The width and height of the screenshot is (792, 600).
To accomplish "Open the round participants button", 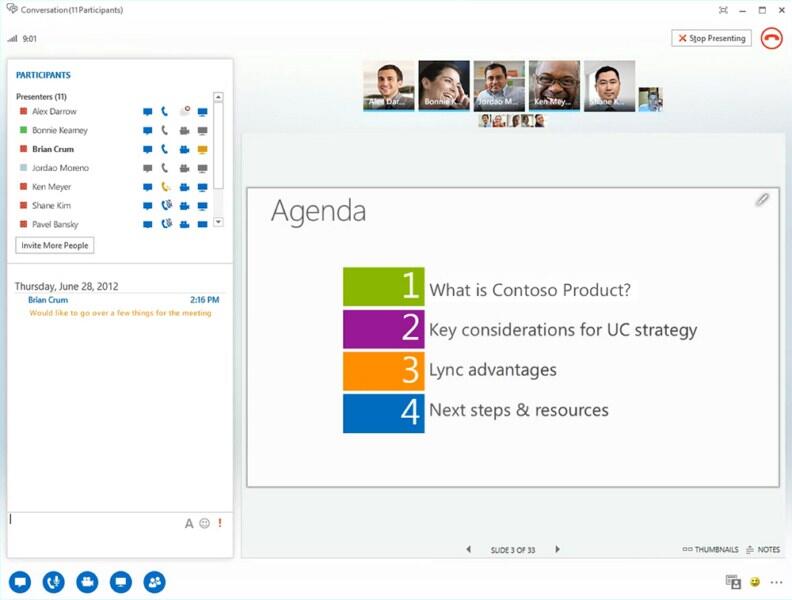I will click(155, 582).
